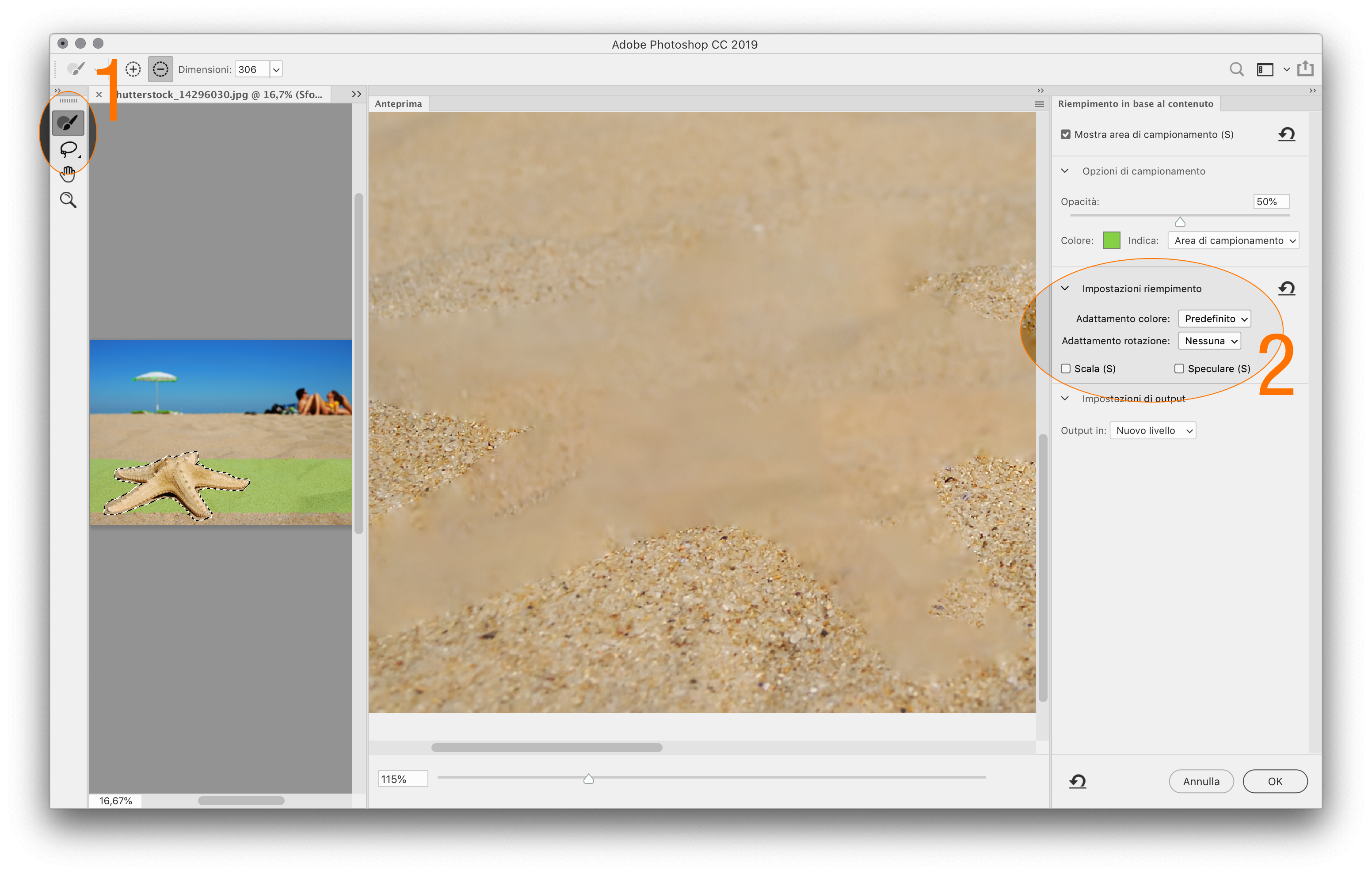This screenshot has width=1372, height=874.
Task: Select the Hand tool
Action: [68, 175]
